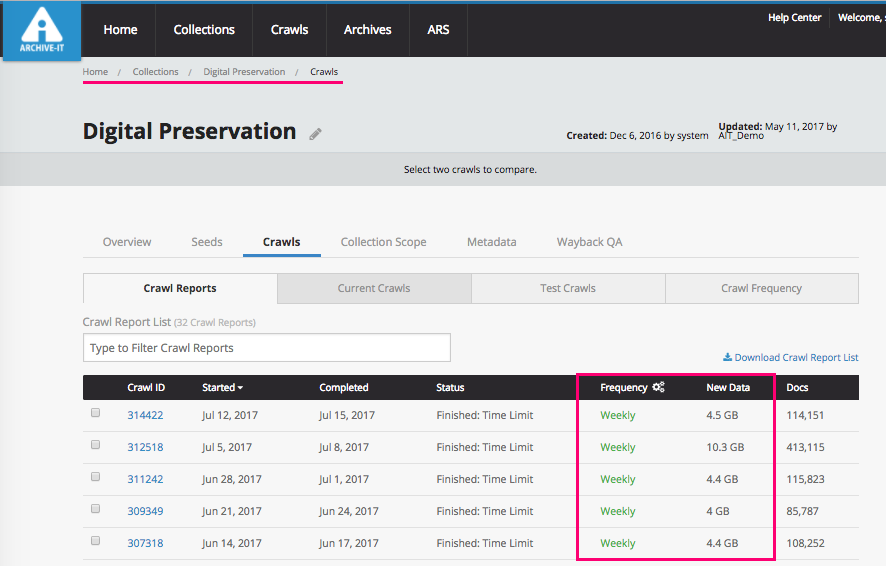
Task: Select the checkbox for crawl 312518
Action: (x=96, y=445)
